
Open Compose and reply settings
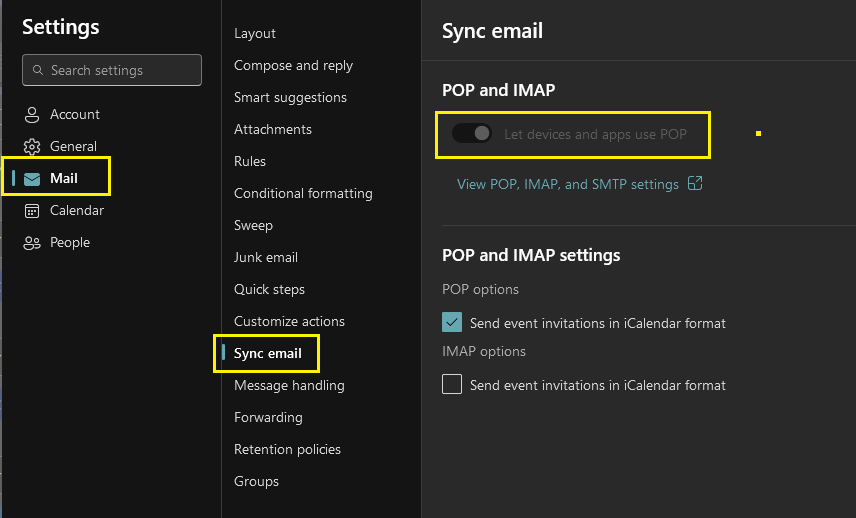(293, 66)
